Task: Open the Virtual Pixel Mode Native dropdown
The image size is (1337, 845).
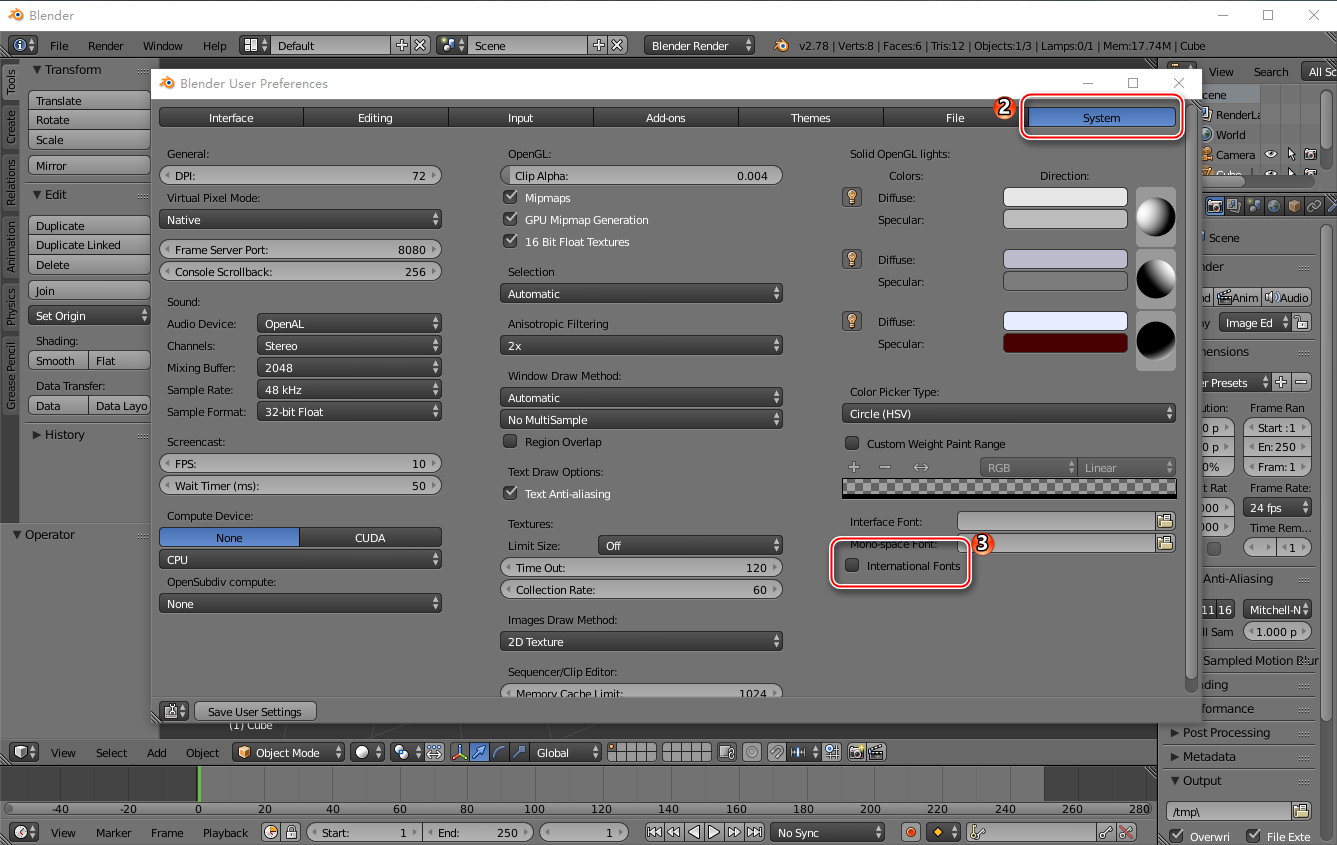Action: point(300,219)
